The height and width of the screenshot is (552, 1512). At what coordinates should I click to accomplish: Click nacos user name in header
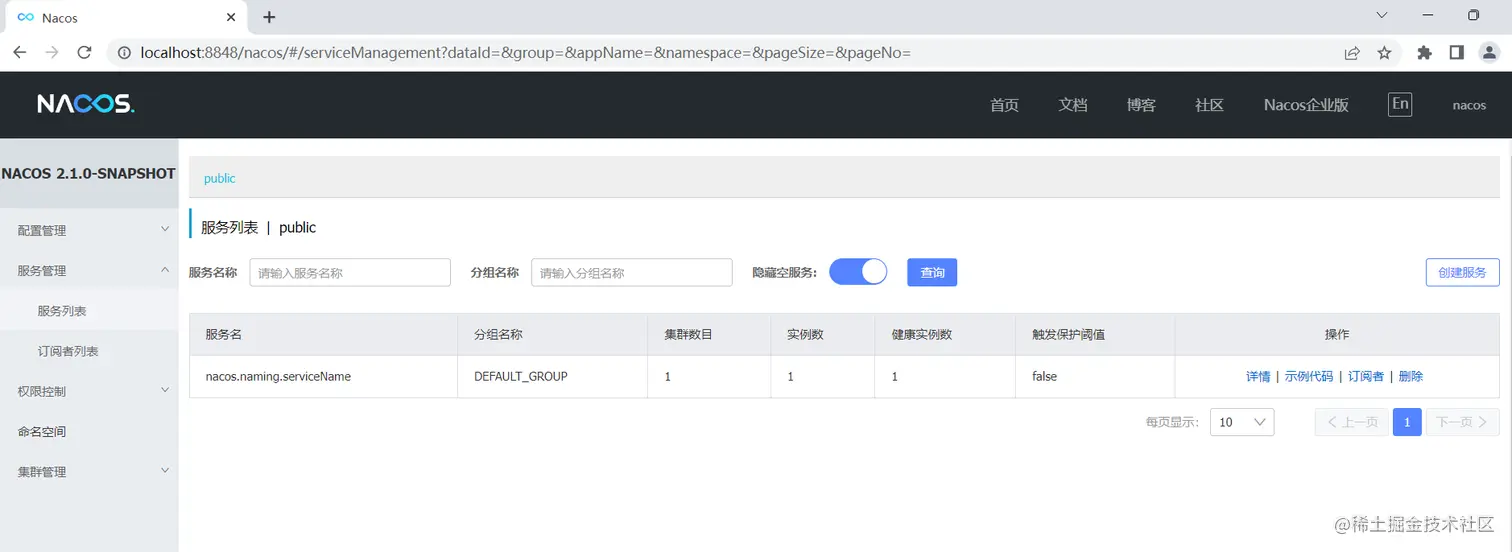click(1469, 105)
